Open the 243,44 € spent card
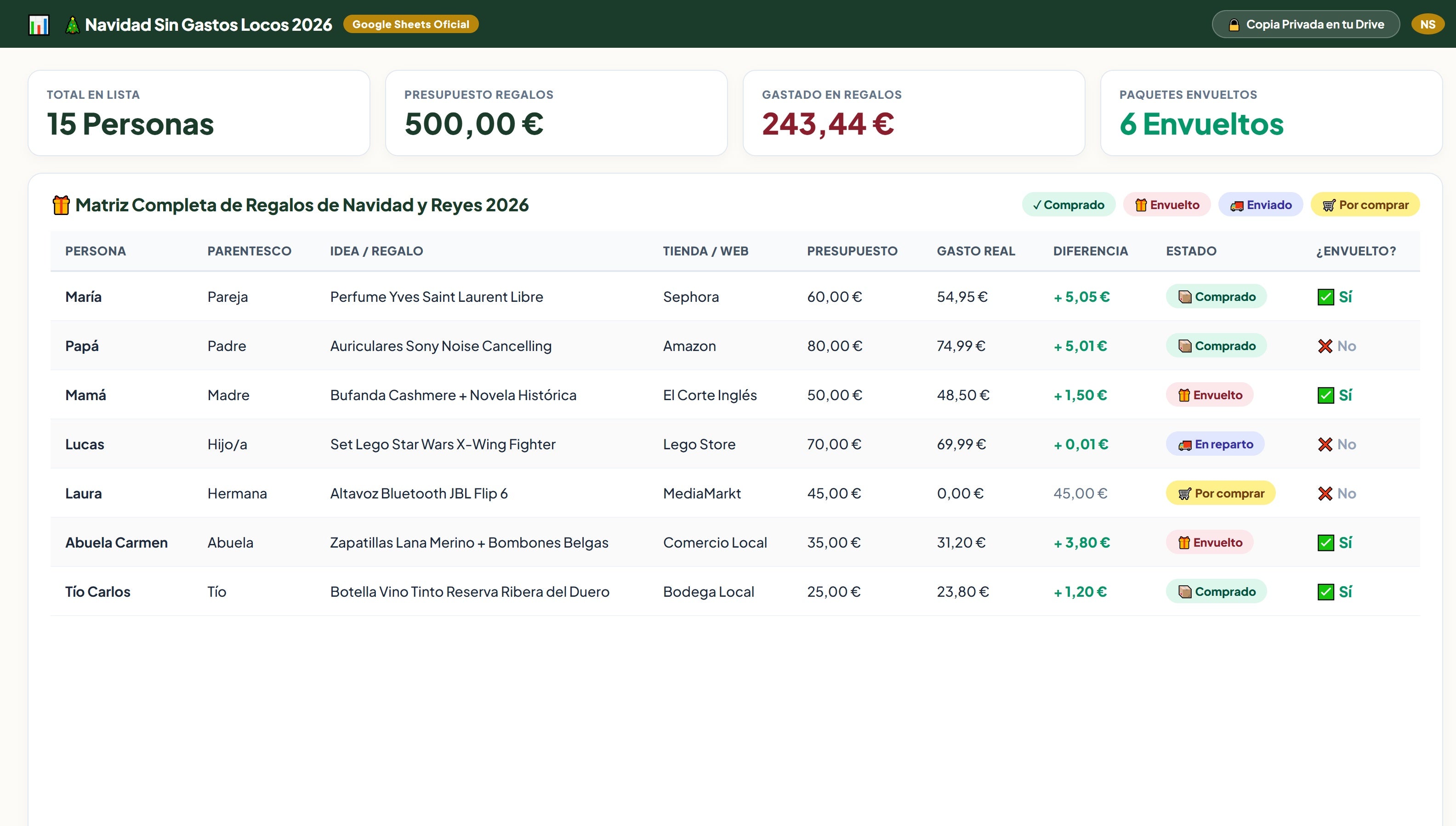The image size is (1456, 826). click(x=914, y=113)
